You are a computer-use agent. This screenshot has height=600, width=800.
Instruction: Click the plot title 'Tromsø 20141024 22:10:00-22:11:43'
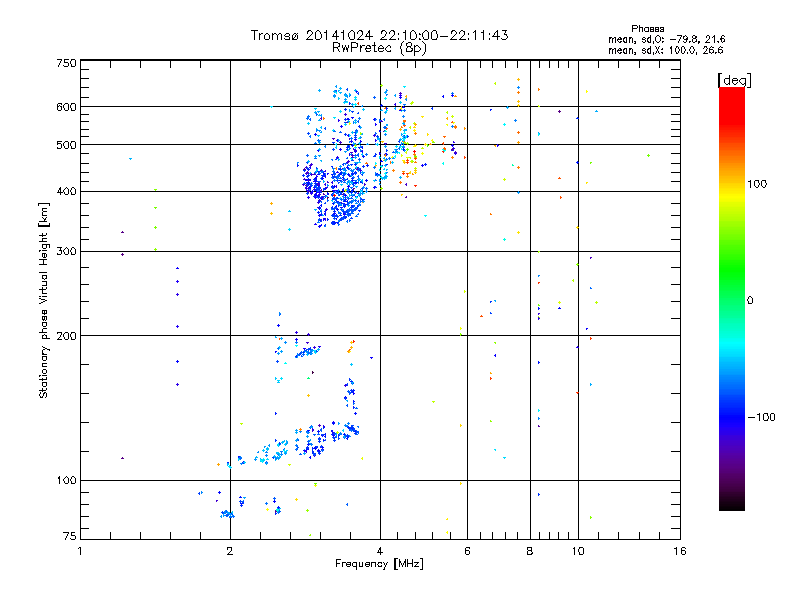pos(379,35)
